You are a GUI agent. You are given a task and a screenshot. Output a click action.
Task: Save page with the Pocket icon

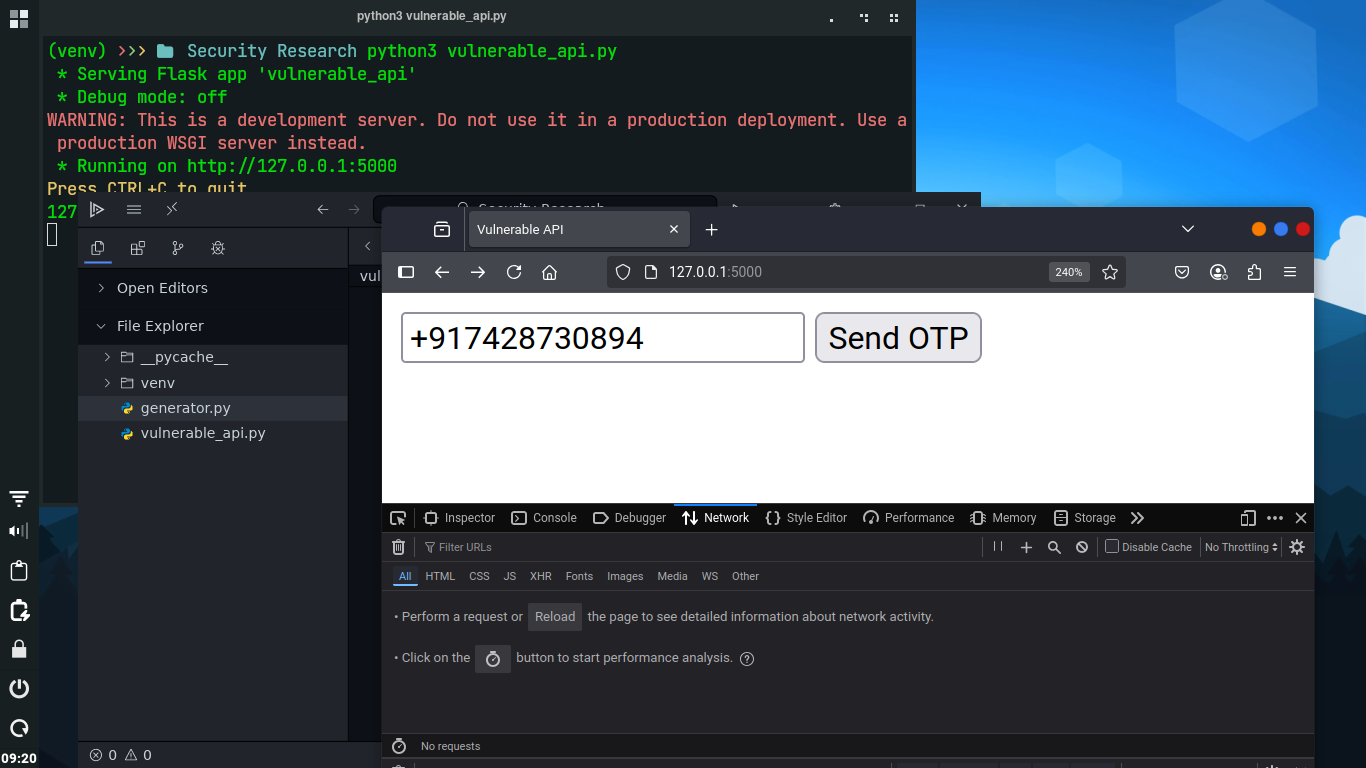(1182, 271)
